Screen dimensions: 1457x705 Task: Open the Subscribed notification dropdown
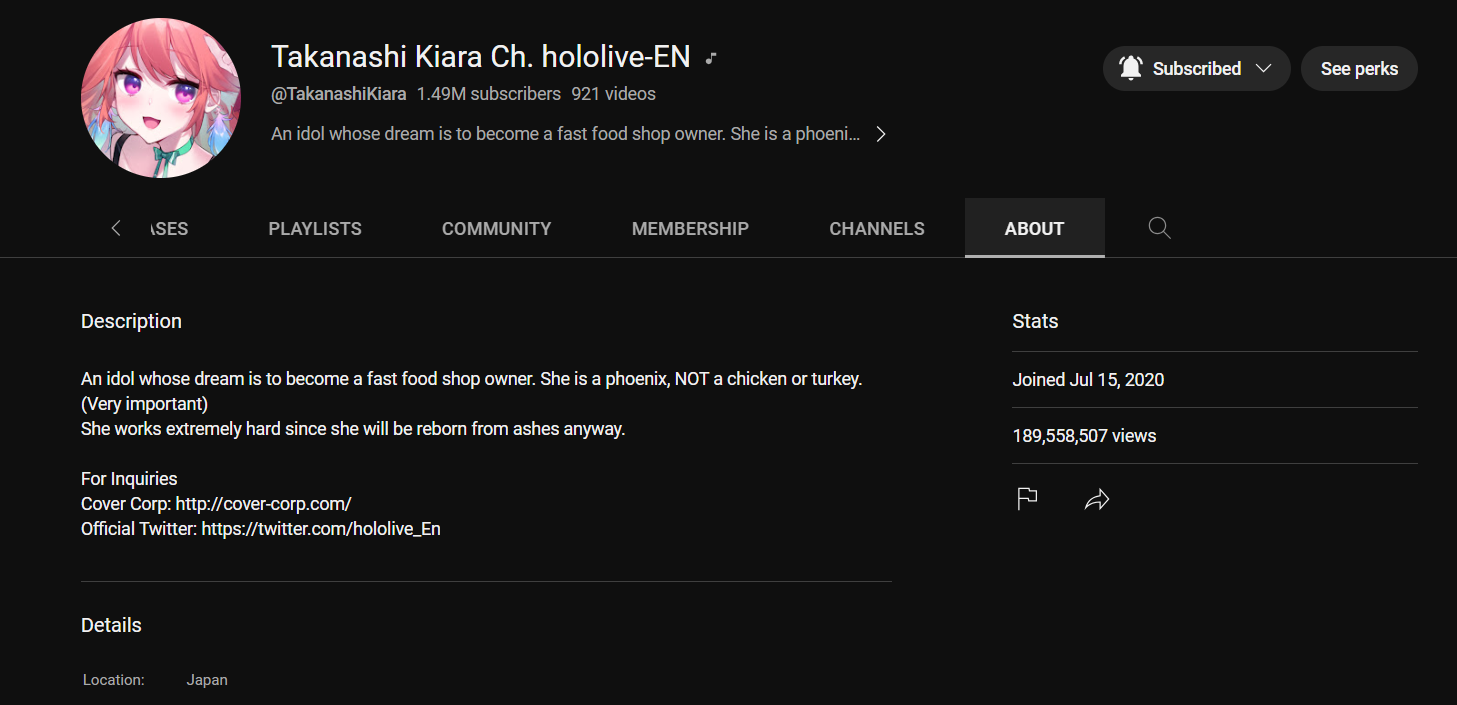[x=1196, y=68]
